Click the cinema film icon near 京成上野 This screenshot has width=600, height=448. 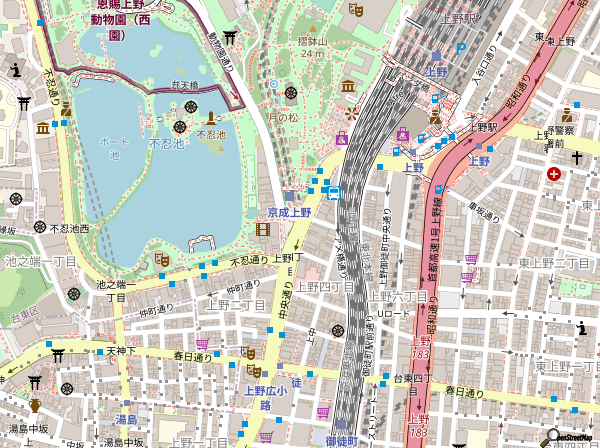point(262,230)
